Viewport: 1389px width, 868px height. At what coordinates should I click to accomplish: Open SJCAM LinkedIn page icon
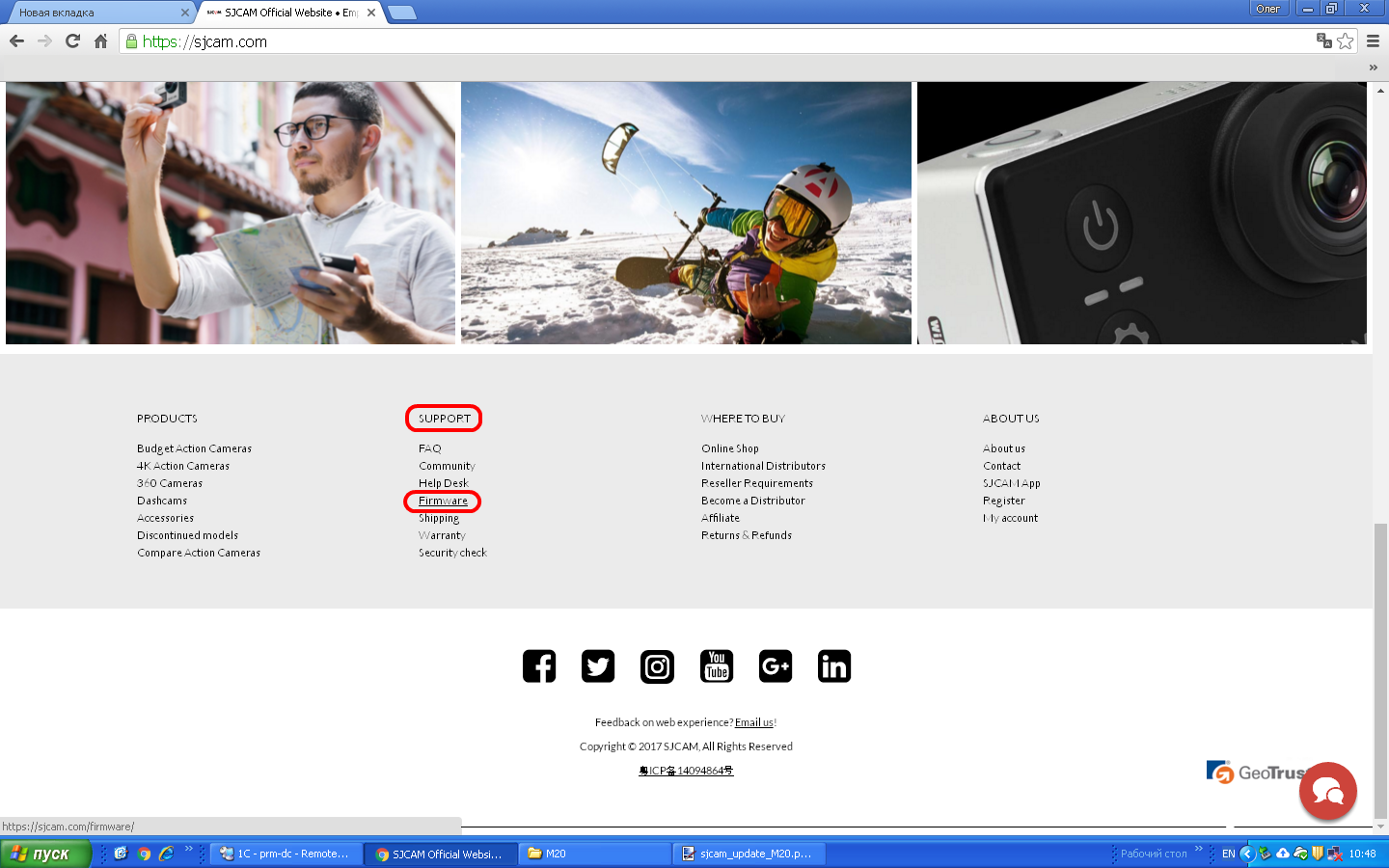(x=834, y=666)
